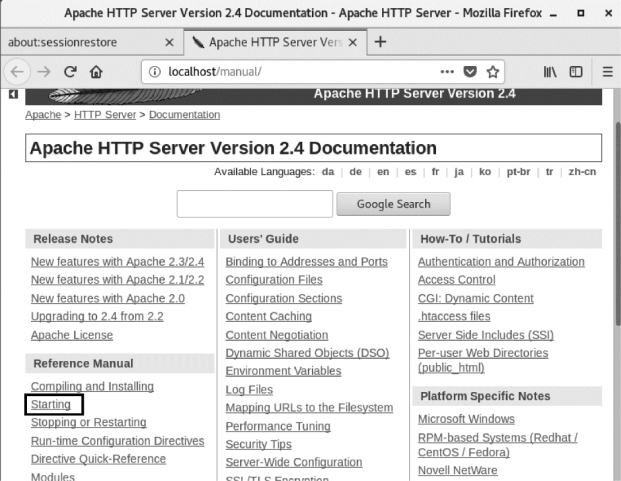Image resolution: width=621 pixels, height=481 pixels.
Task: Open New features with Apache 2.3/2.4
Action: [x=118, y=262]
